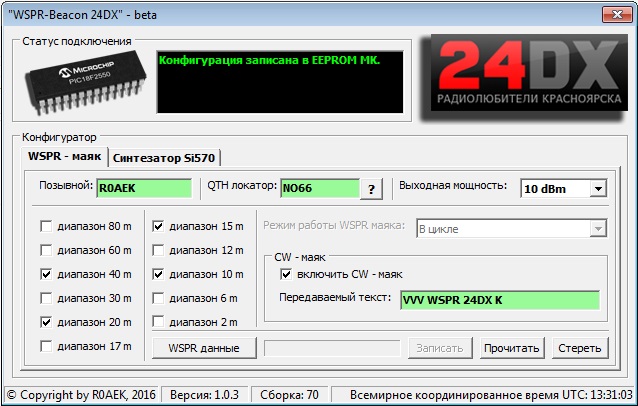Click the QTH locator field NO66
Screen dimensions: 638x406
[x=320, y=188]
